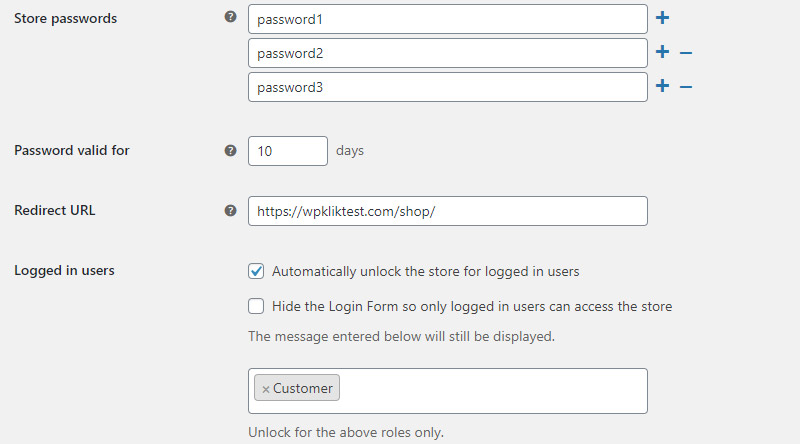View help icon next to Redirect URL
800x444 pixels.
tap(231, 211)
